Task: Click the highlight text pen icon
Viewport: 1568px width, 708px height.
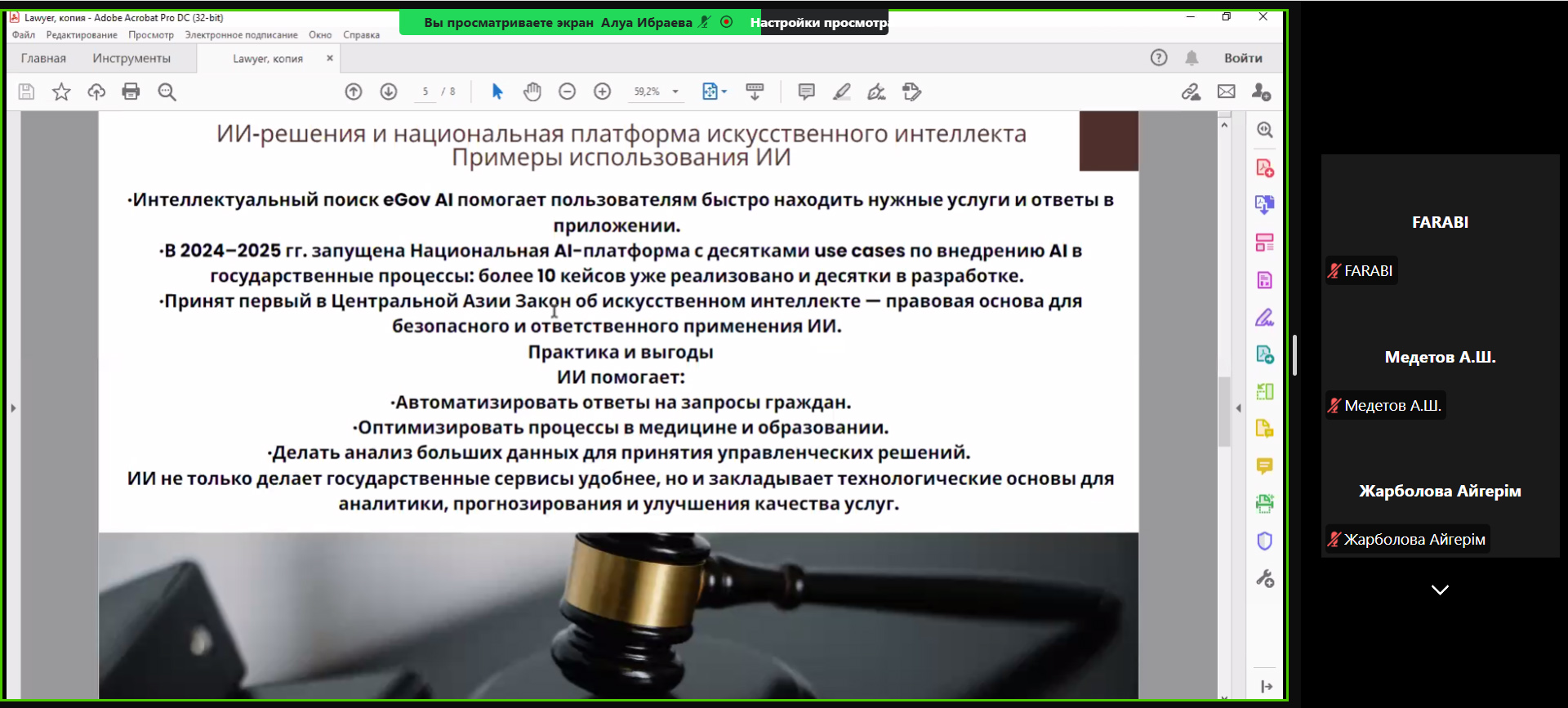Action: click(841, 91)
